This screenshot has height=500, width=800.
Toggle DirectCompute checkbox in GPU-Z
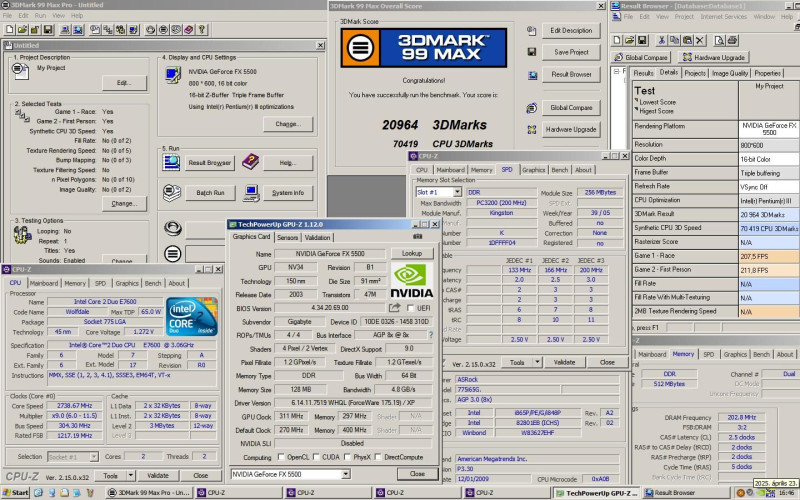378,457
